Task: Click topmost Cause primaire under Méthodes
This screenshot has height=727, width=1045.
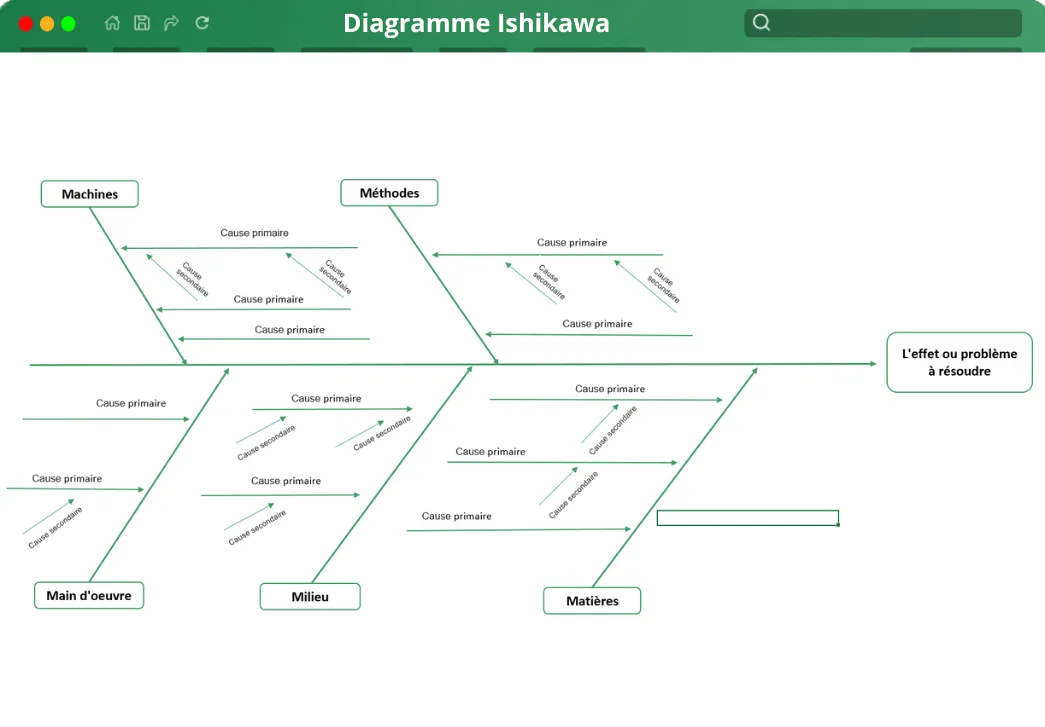Action: click(x=572, y=243)
